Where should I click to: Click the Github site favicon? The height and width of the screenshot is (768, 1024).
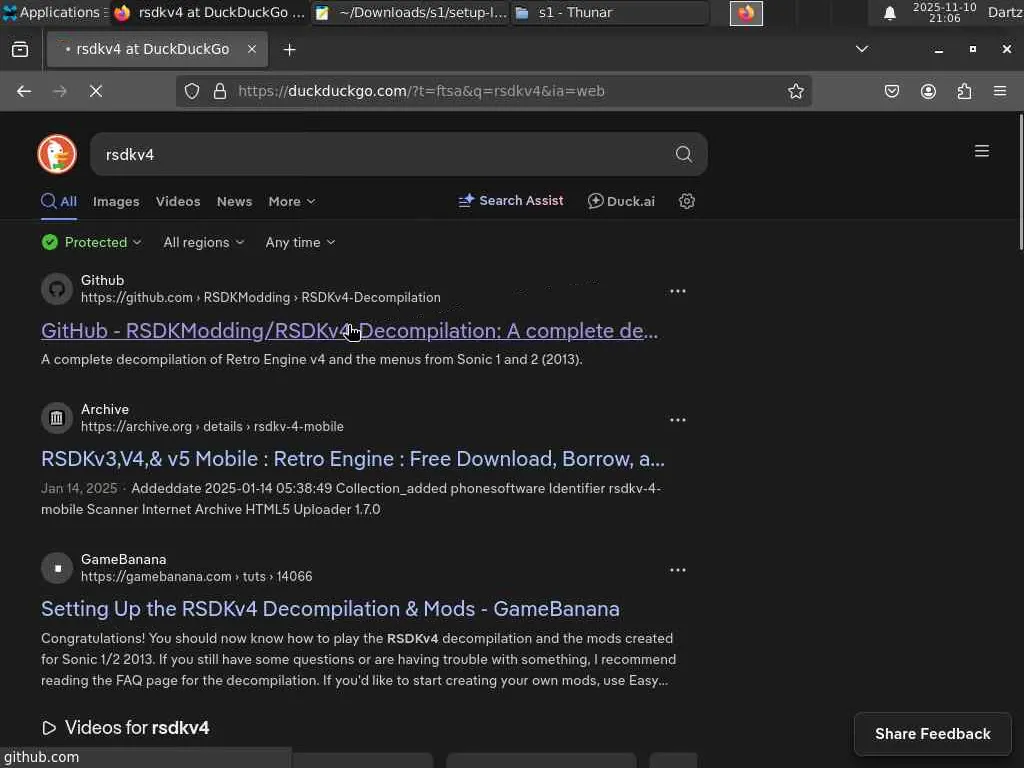[x=57, y=289]
